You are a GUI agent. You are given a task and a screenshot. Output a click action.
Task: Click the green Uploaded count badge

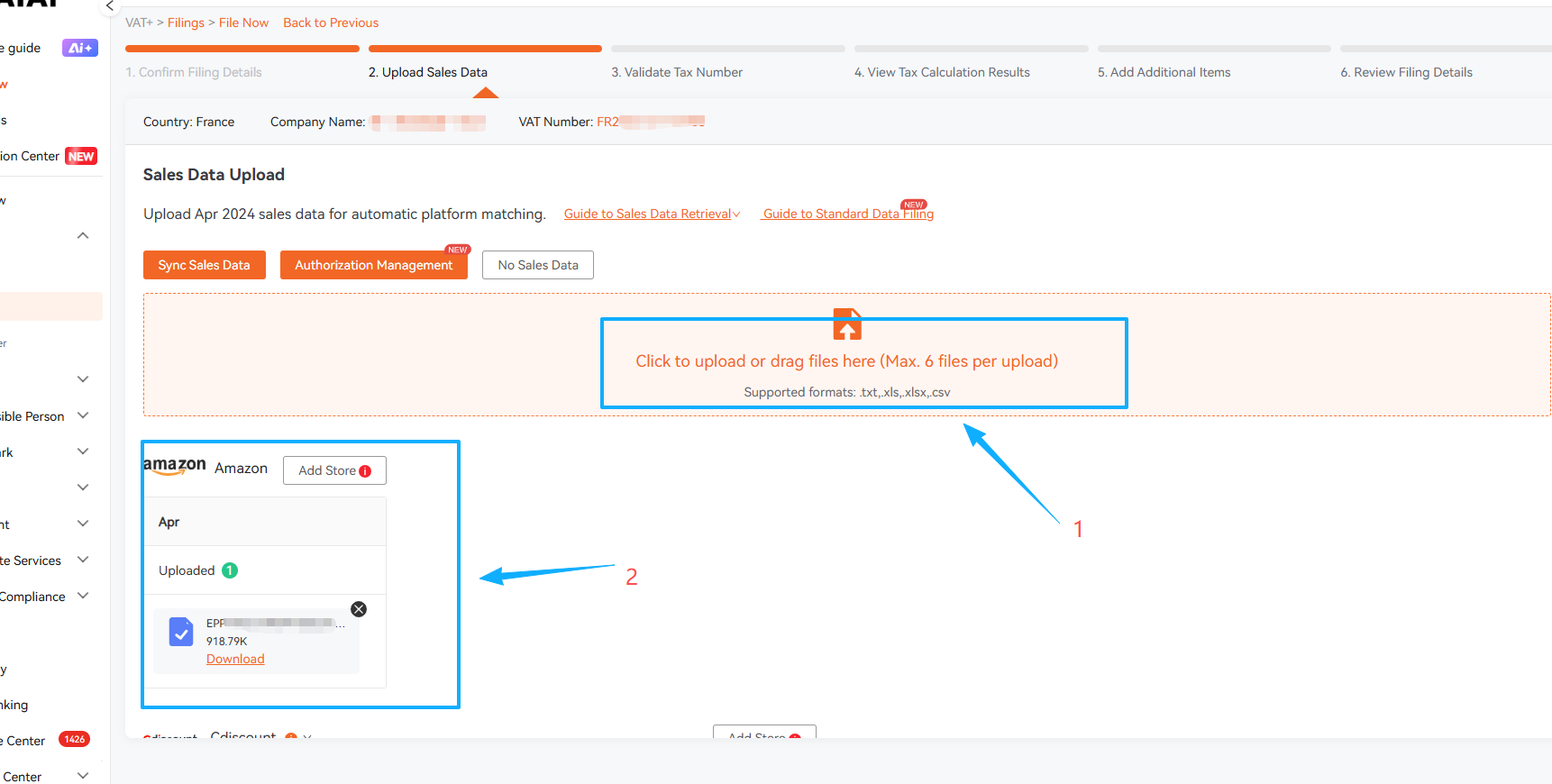click(230, 570)
